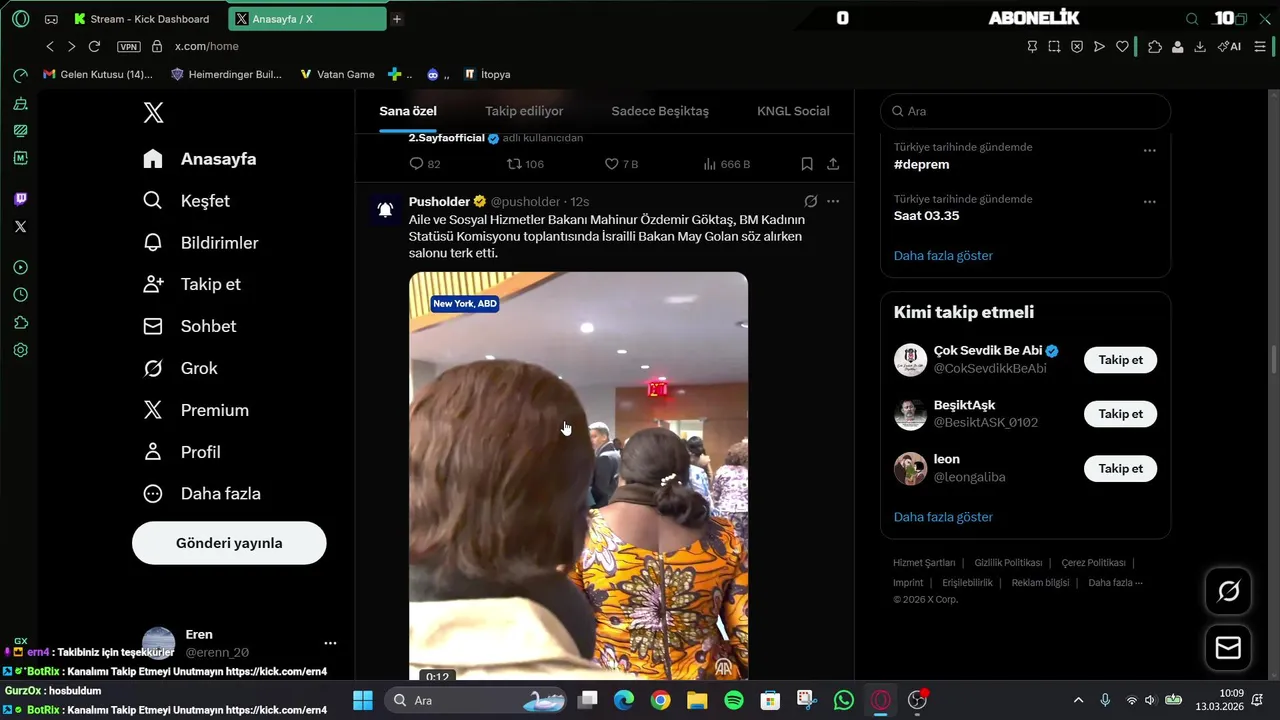Open Twitch in Opera sidebar
Screen dimensions: 1280x720
[20, 199]
